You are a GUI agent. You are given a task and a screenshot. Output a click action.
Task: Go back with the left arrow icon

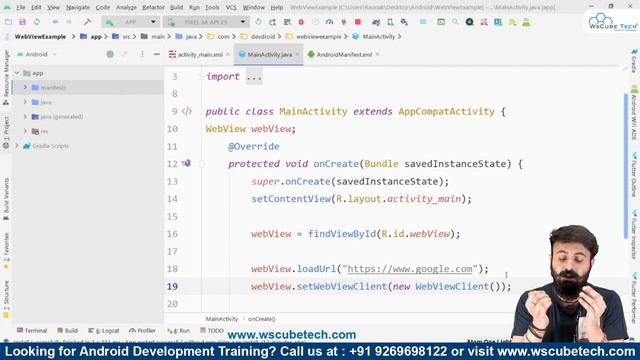[55, 22]
